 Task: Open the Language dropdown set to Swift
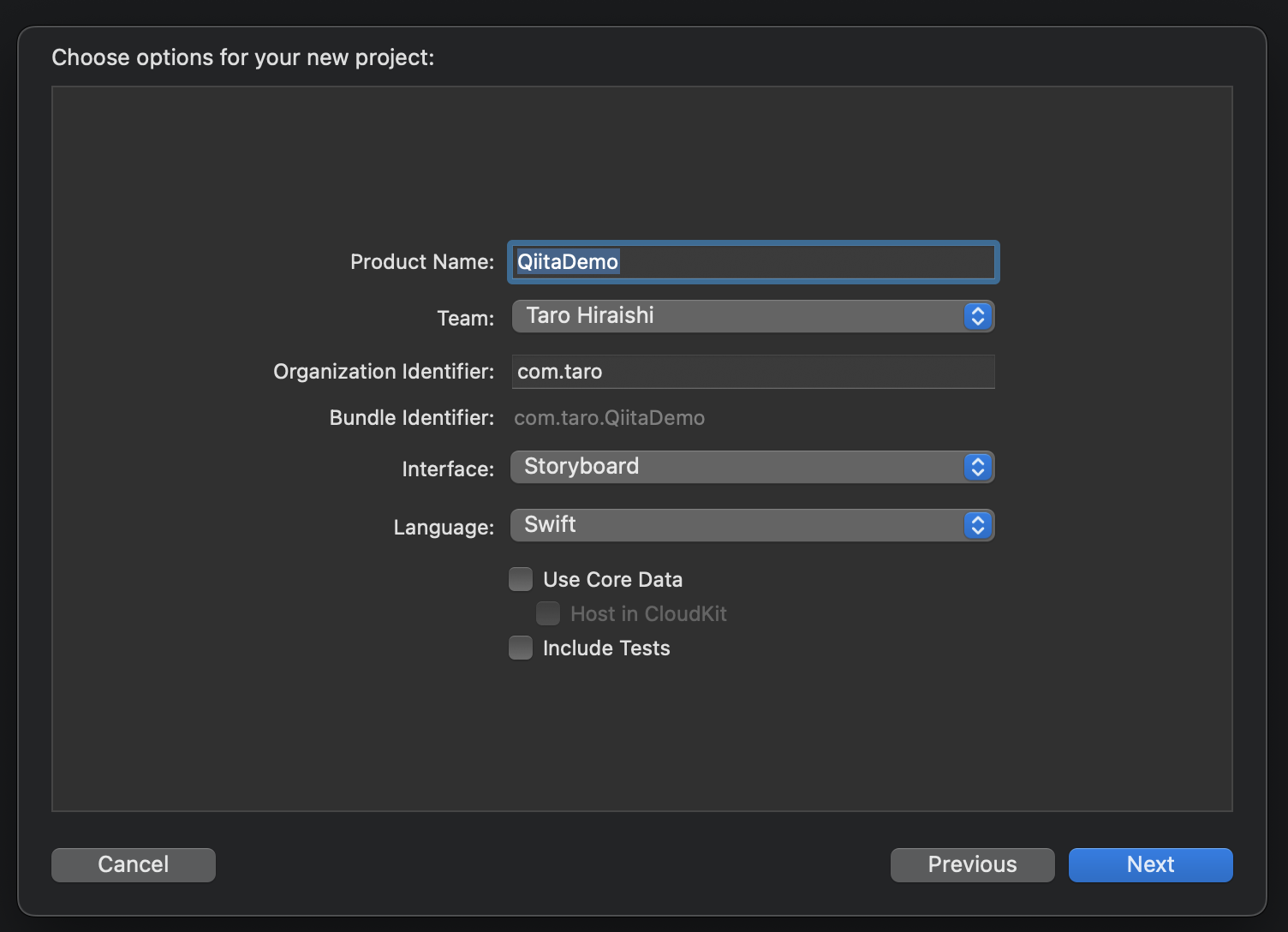(753, 525)
